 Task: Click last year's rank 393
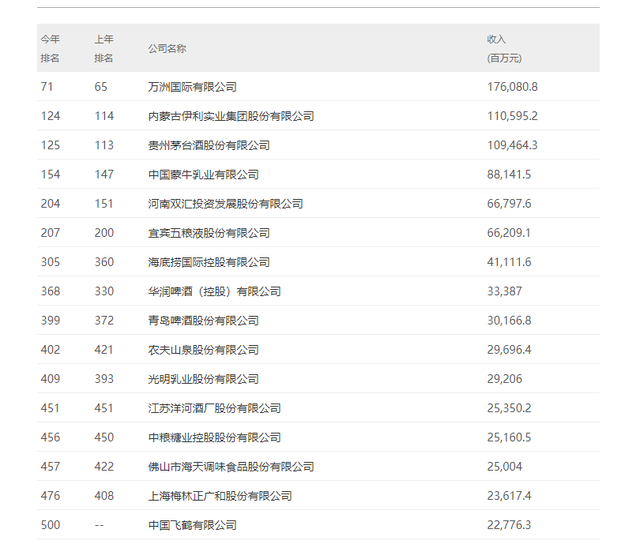click(x=104, y=379)
